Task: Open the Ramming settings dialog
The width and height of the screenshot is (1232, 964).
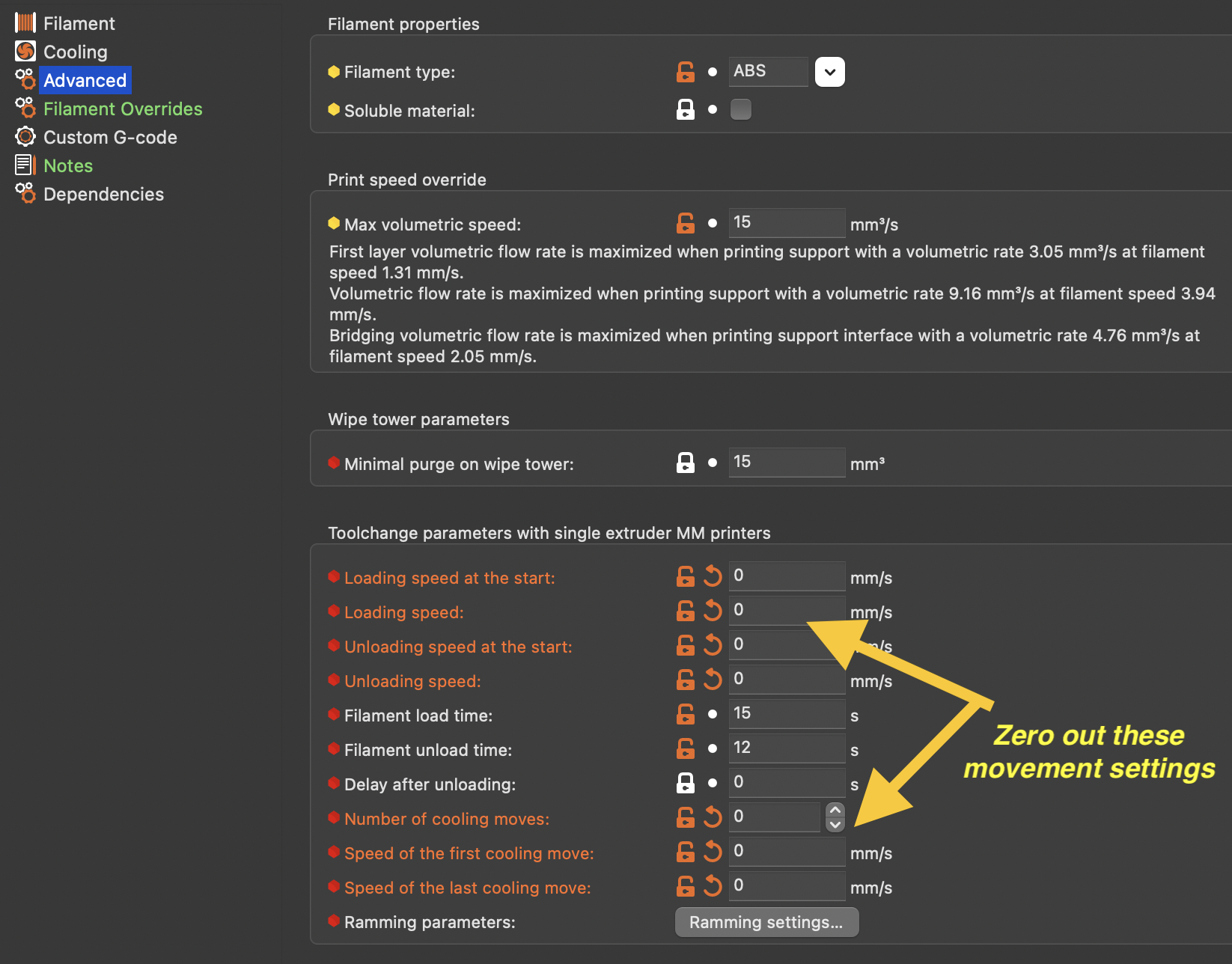Action: pos(766,922)
